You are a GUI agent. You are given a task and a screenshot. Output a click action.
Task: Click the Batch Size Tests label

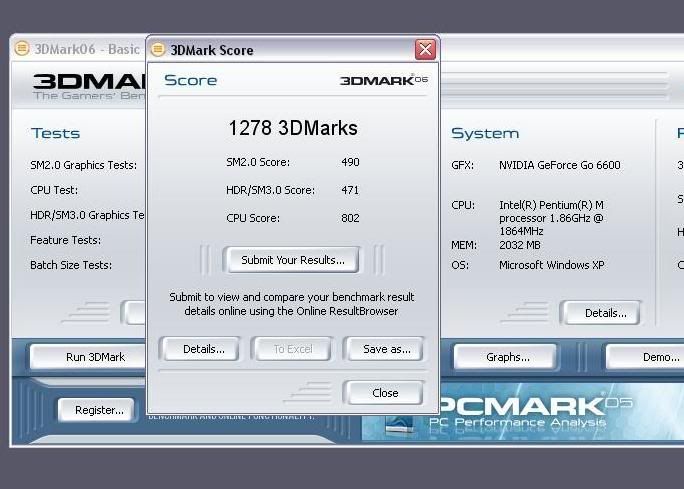71,265
